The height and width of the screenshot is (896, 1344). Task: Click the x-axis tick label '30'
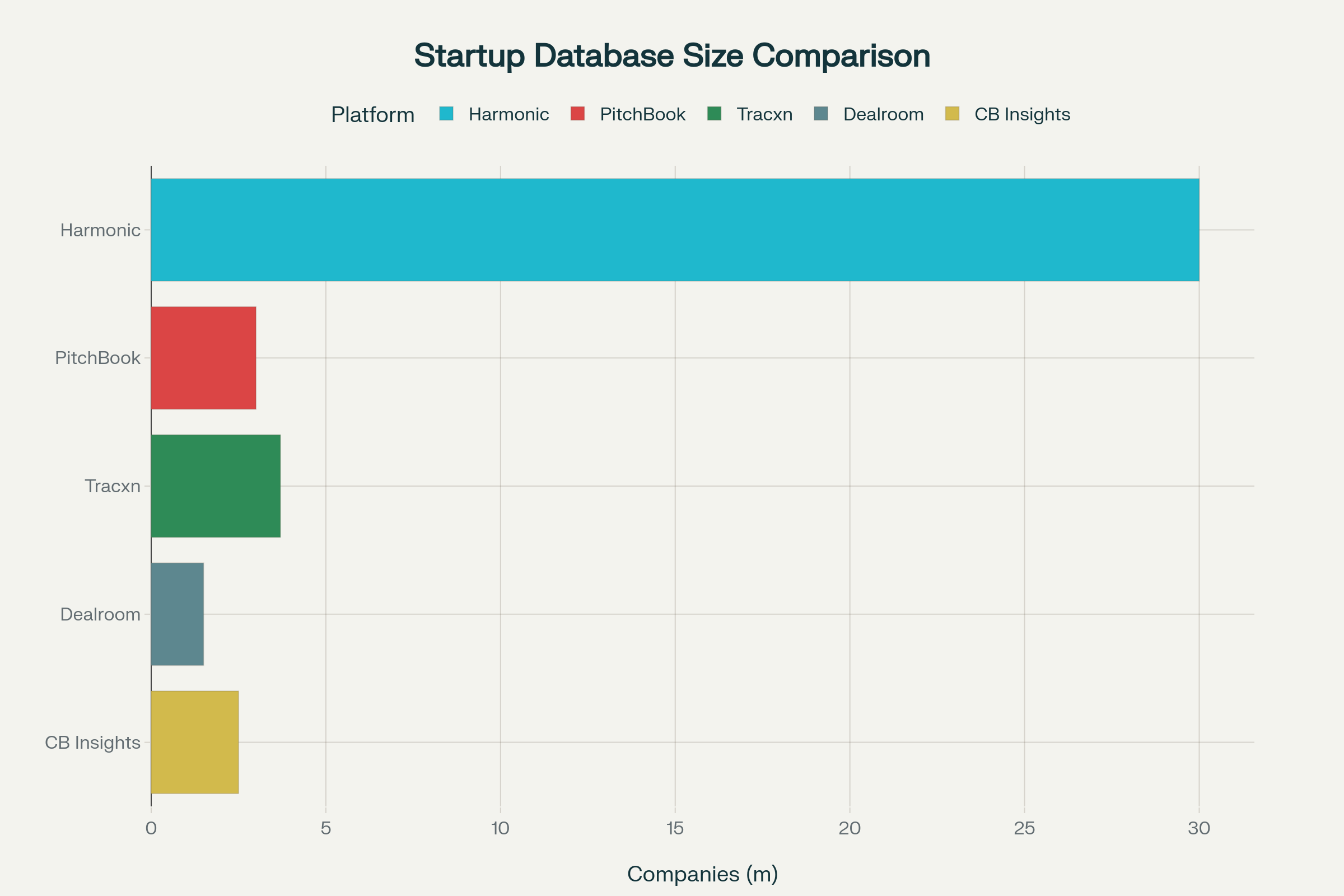pyautogui.click(x=1199, y=829)
